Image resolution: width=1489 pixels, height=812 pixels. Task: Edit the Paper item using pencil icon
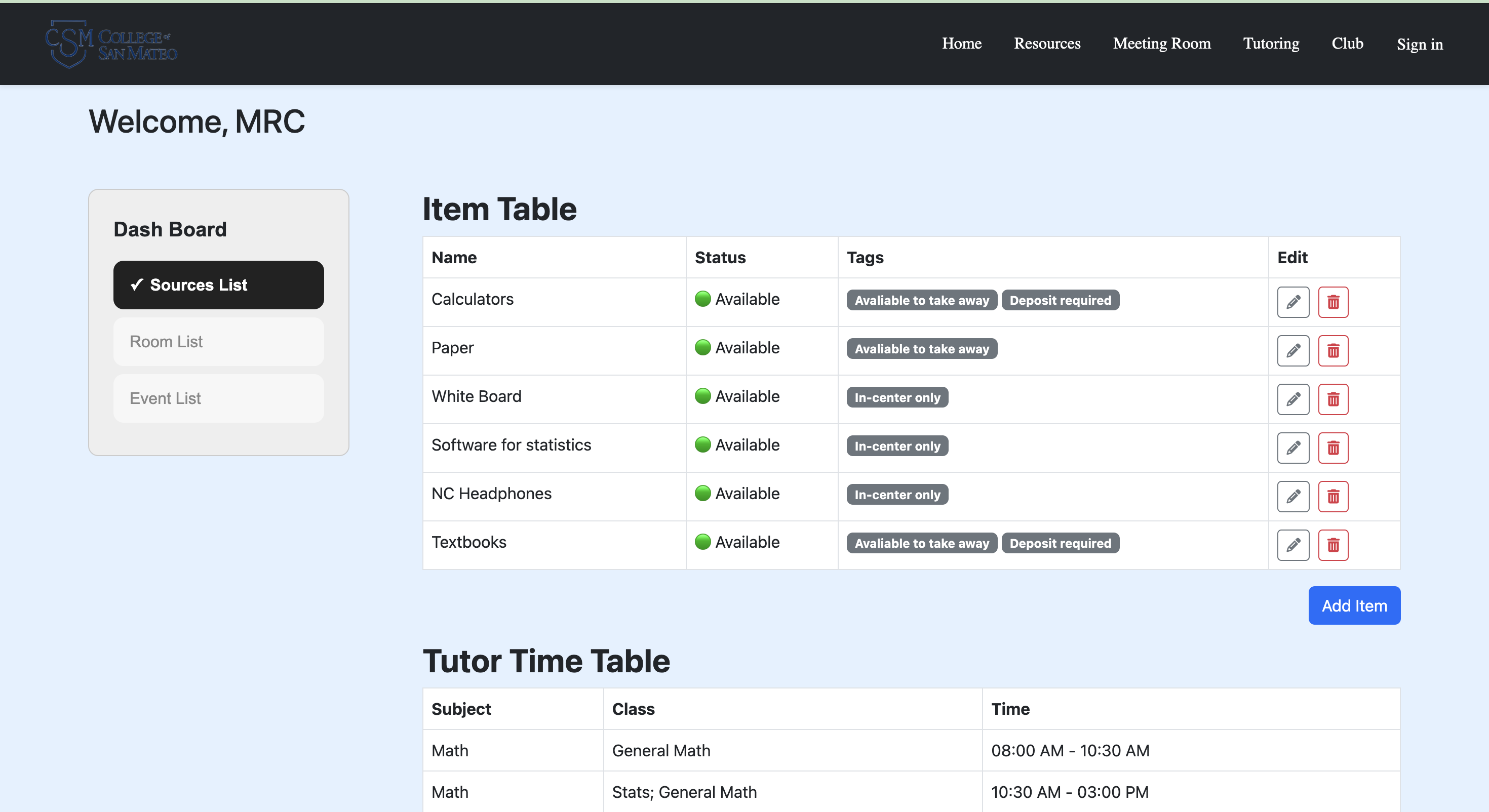(x=1293, y=350)
